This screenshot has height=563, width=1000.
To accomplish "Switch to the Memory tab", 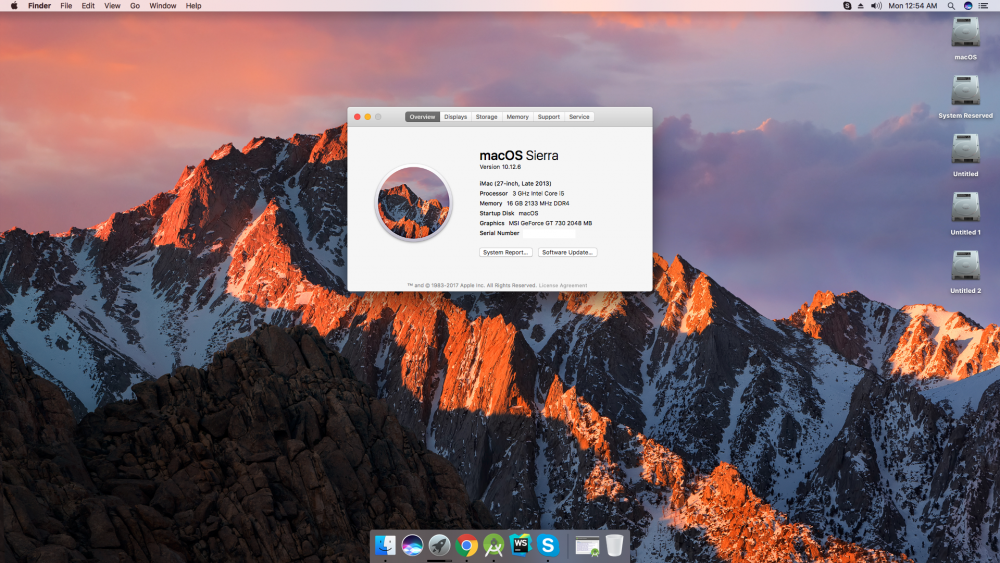I will coord(517,117).
